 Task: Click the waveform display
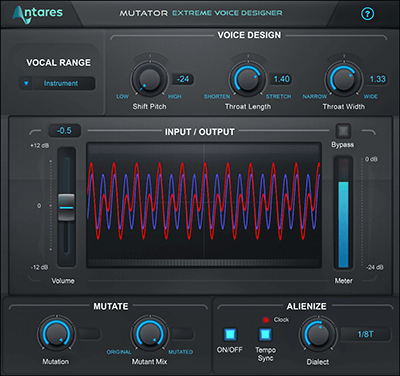coord(204,206)
